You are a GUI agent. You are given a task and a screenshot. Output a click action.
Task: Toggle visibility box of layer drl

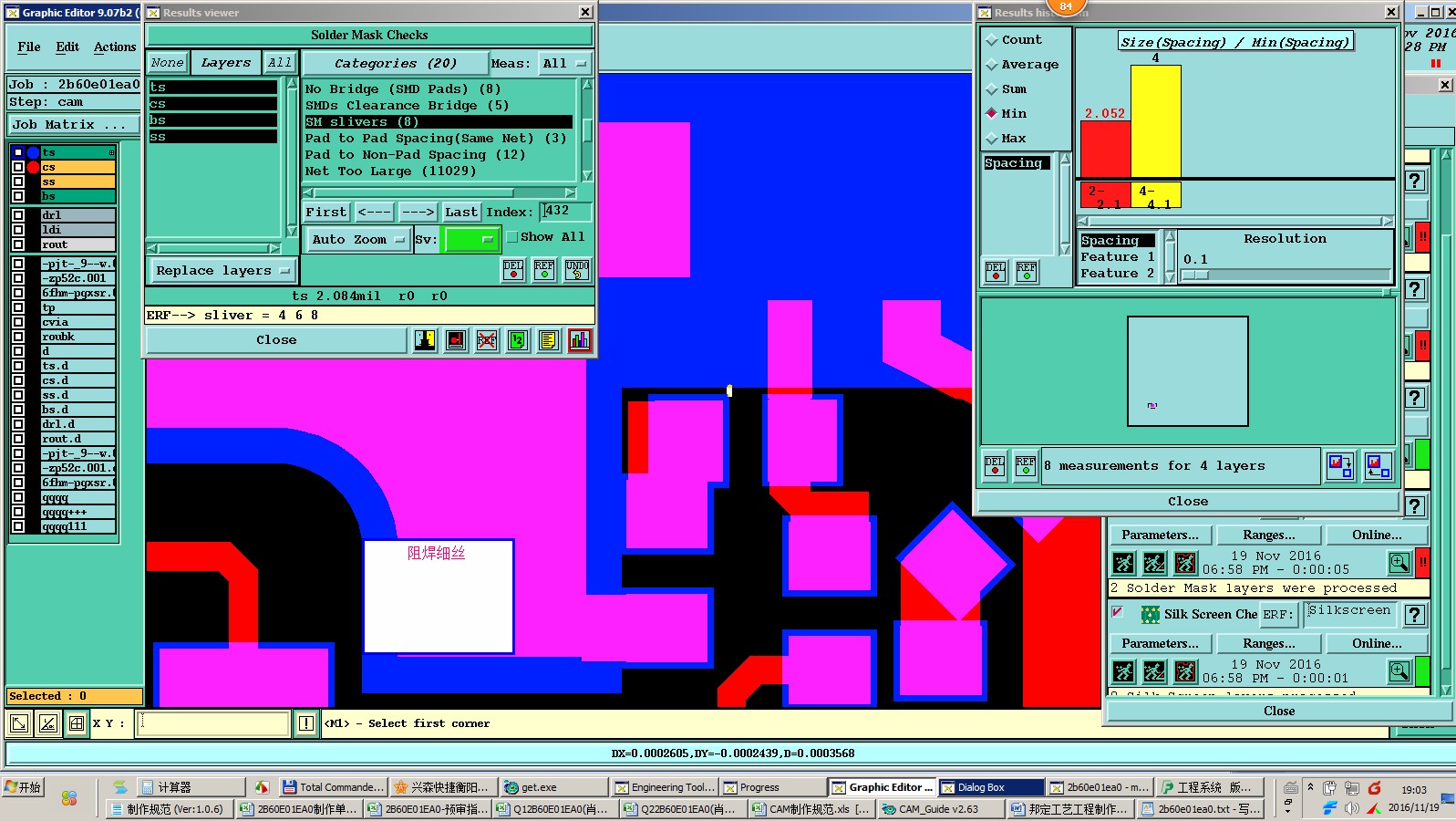[x=17, y=215]
